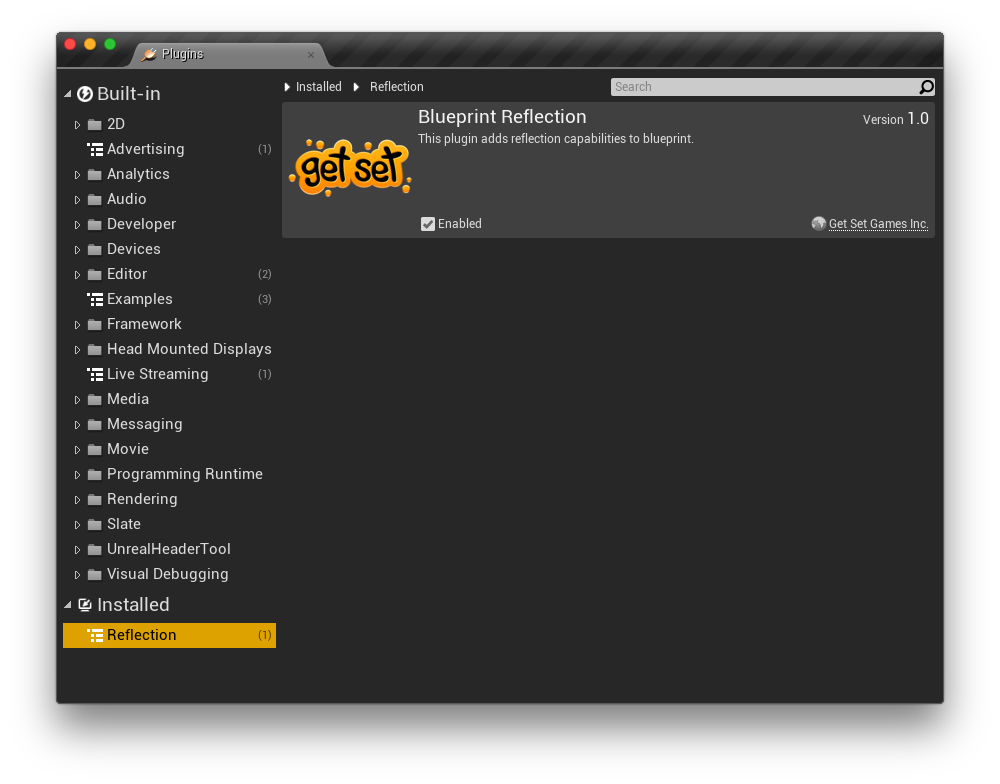Expand the Programming Runtime arrow
This screenshot has height=784, width=1000.
(x=77, y=475)
